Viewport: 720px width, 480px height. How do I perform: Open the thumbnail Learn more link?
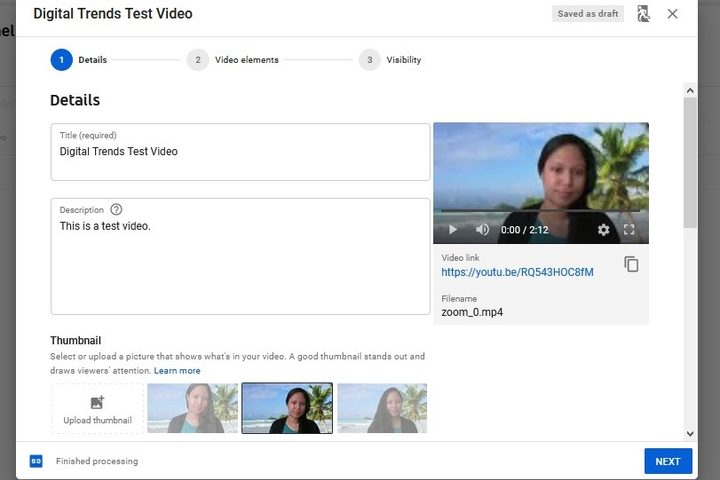tap(177, 371)
